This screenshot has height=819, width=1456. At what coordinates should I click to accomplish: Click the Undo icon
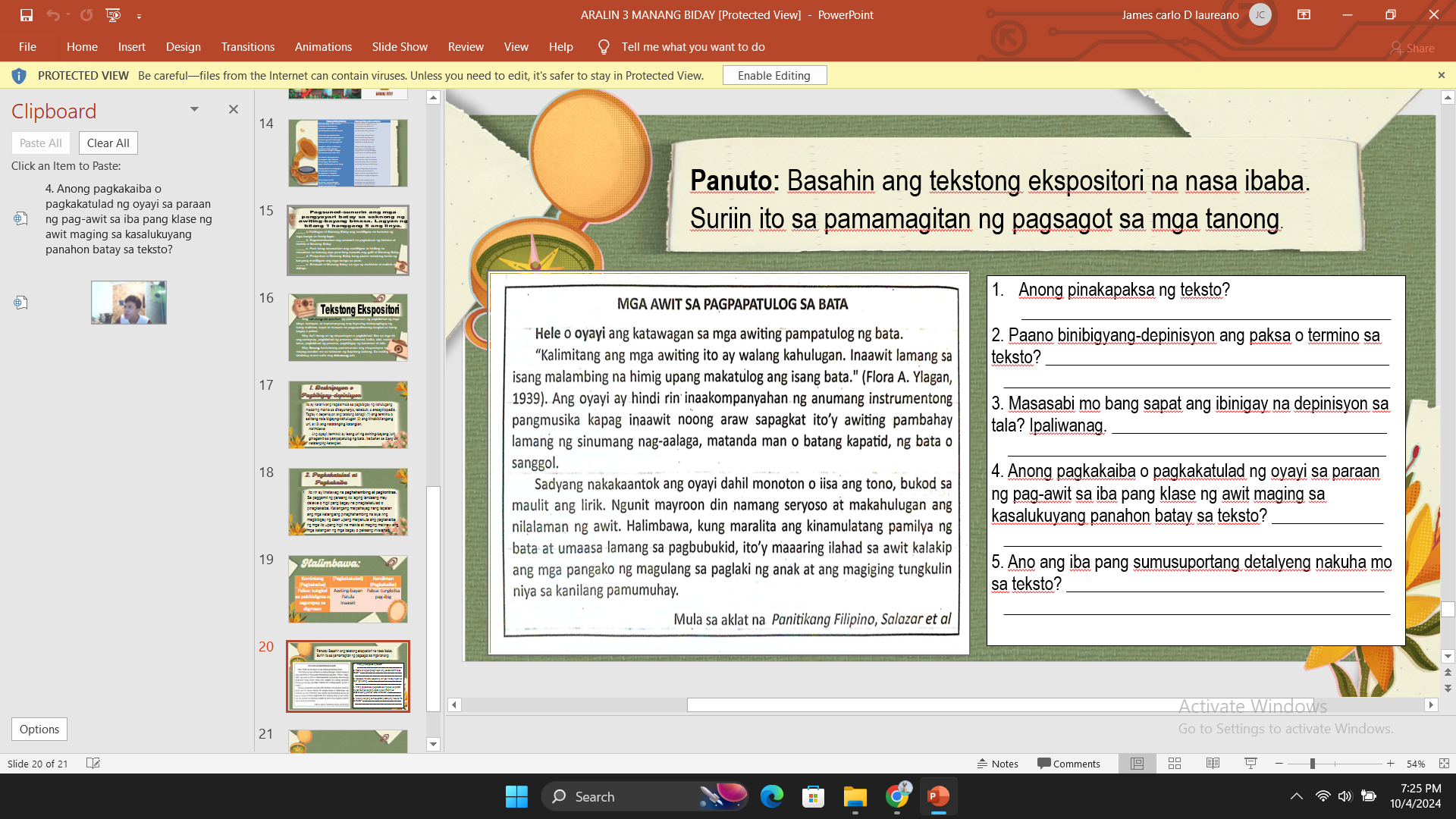pyautogui.click(x=52, y=15)
